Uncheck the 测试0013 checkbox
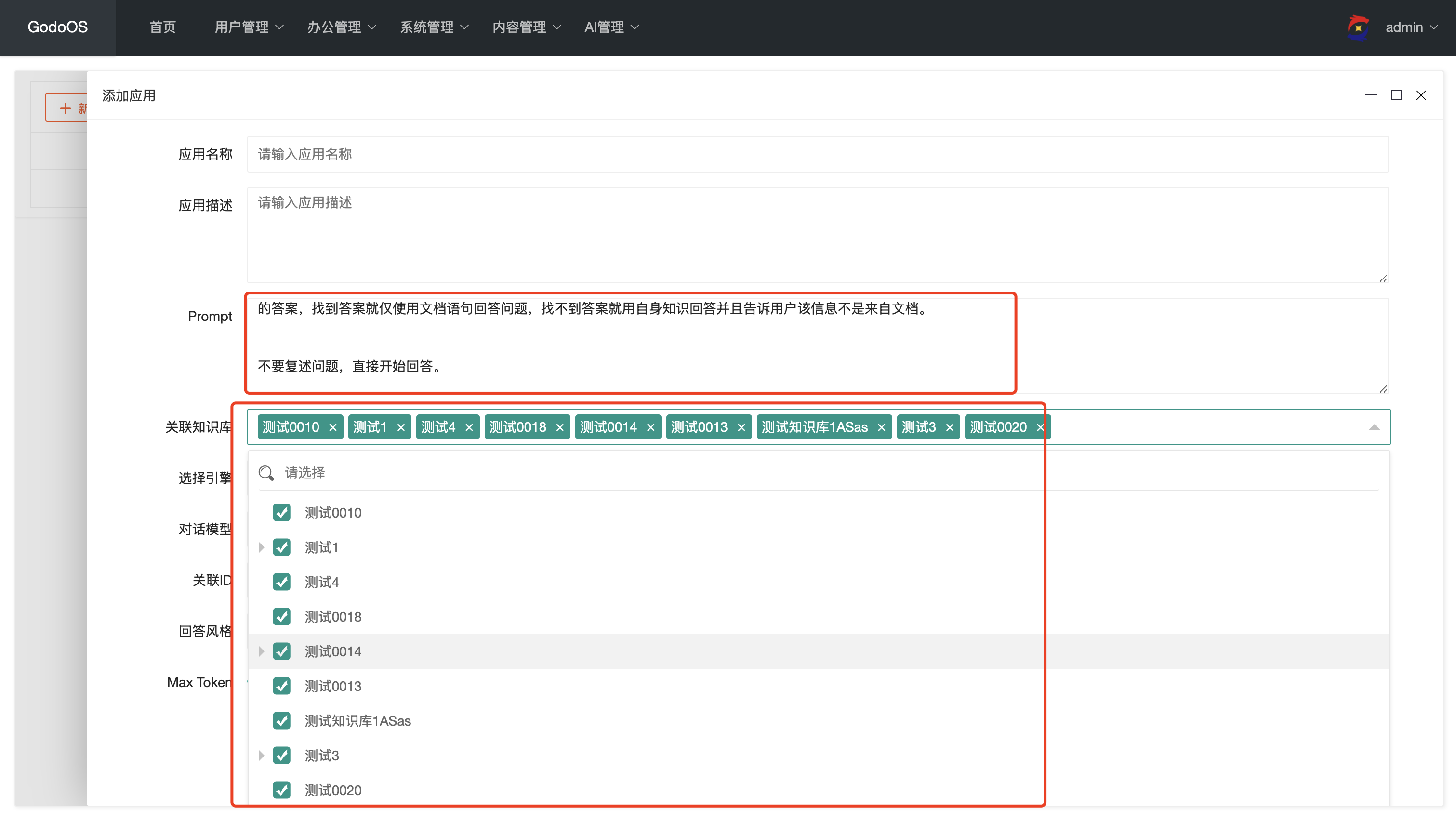Viewport: 1456px width, 823px height. tap(281, 686)
